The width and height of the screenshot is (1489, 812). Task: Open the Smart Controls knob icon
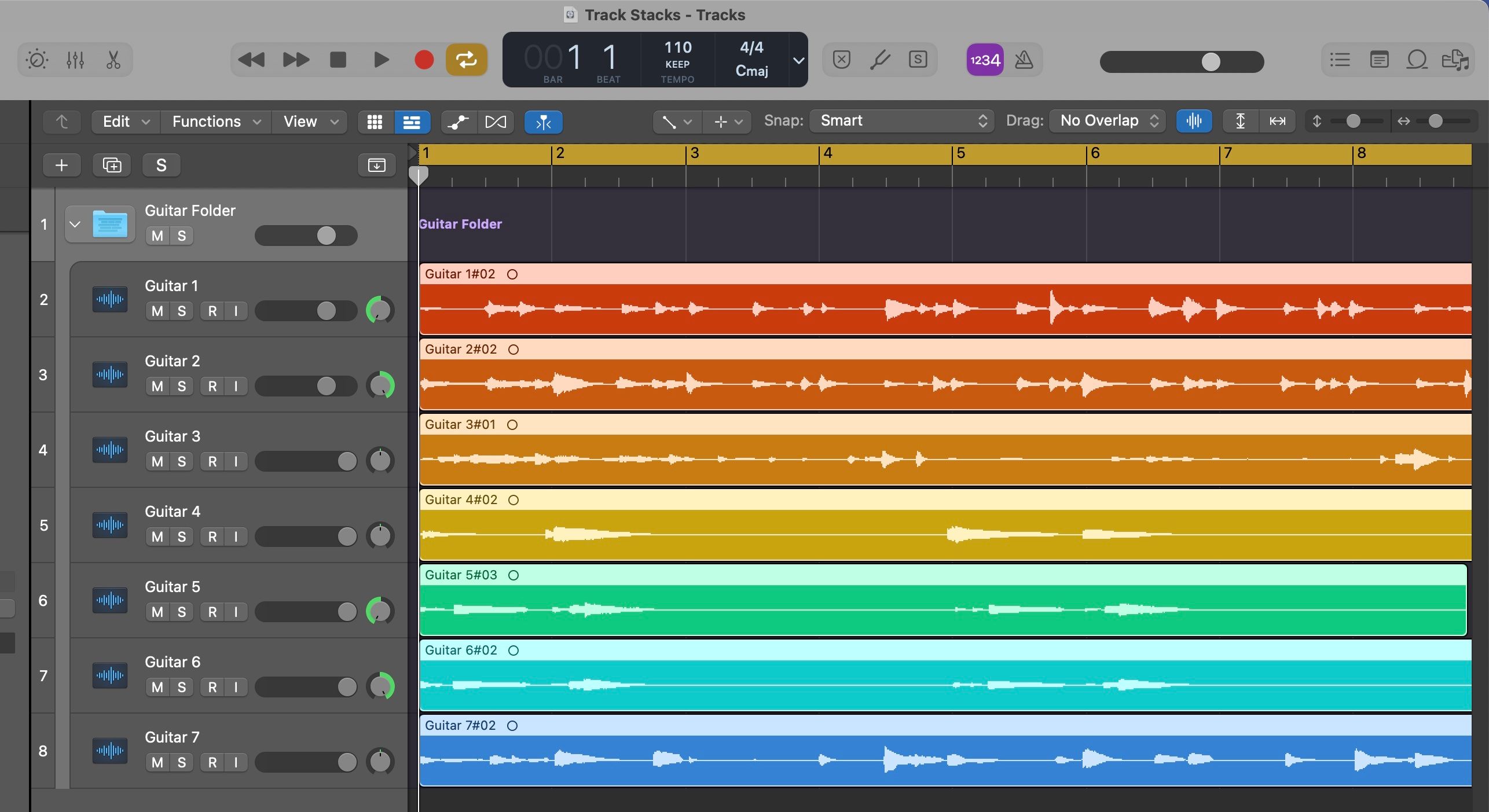pos(36,60)
